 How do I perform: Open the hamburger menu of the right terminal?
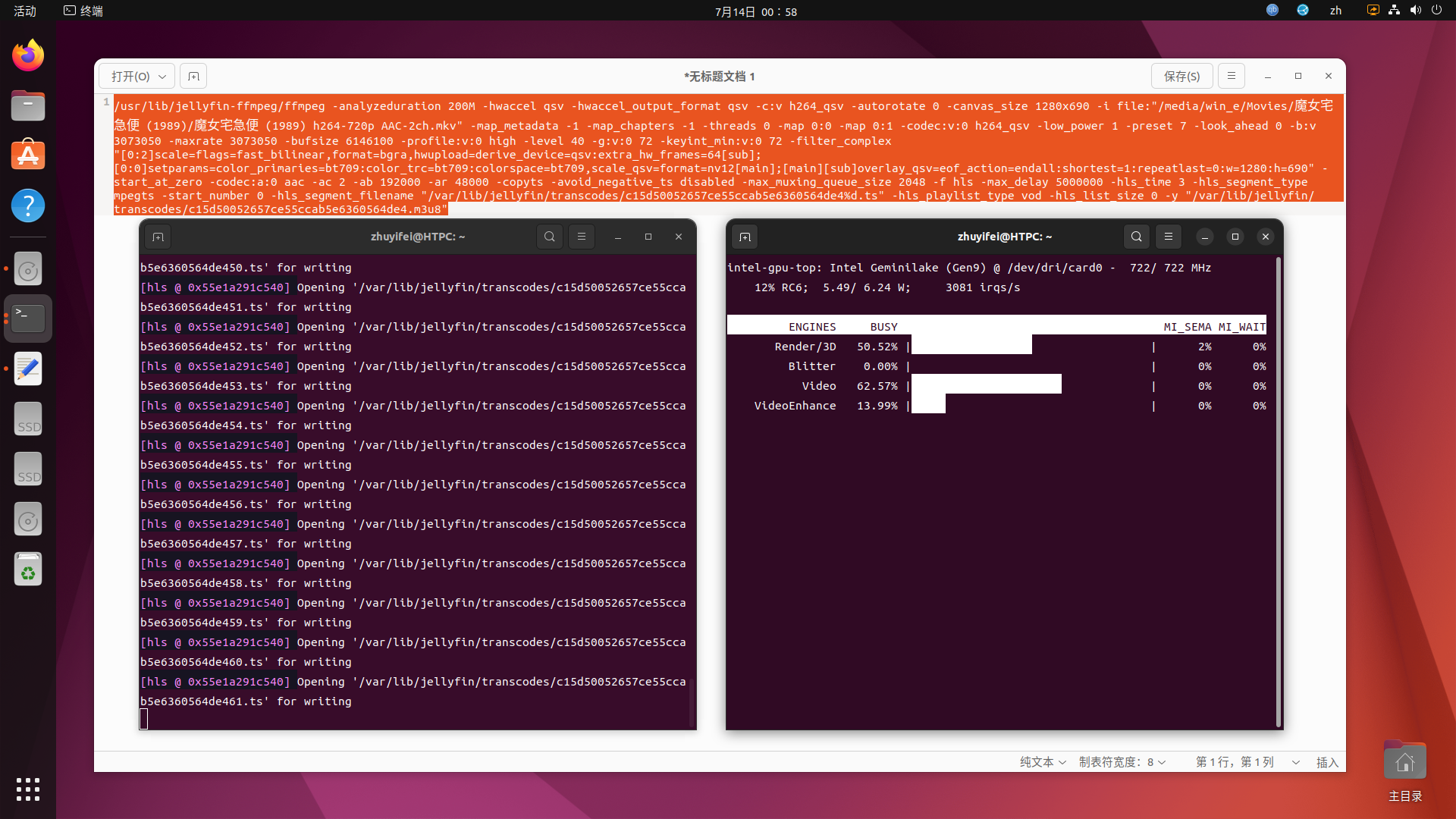tap(1169, 236)
